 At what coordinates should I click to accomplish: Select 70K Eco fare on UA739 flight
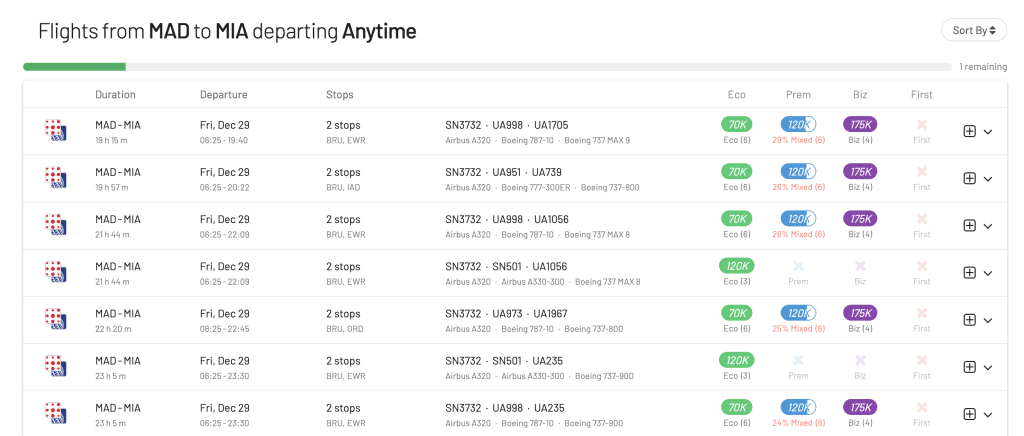(737, 171)
